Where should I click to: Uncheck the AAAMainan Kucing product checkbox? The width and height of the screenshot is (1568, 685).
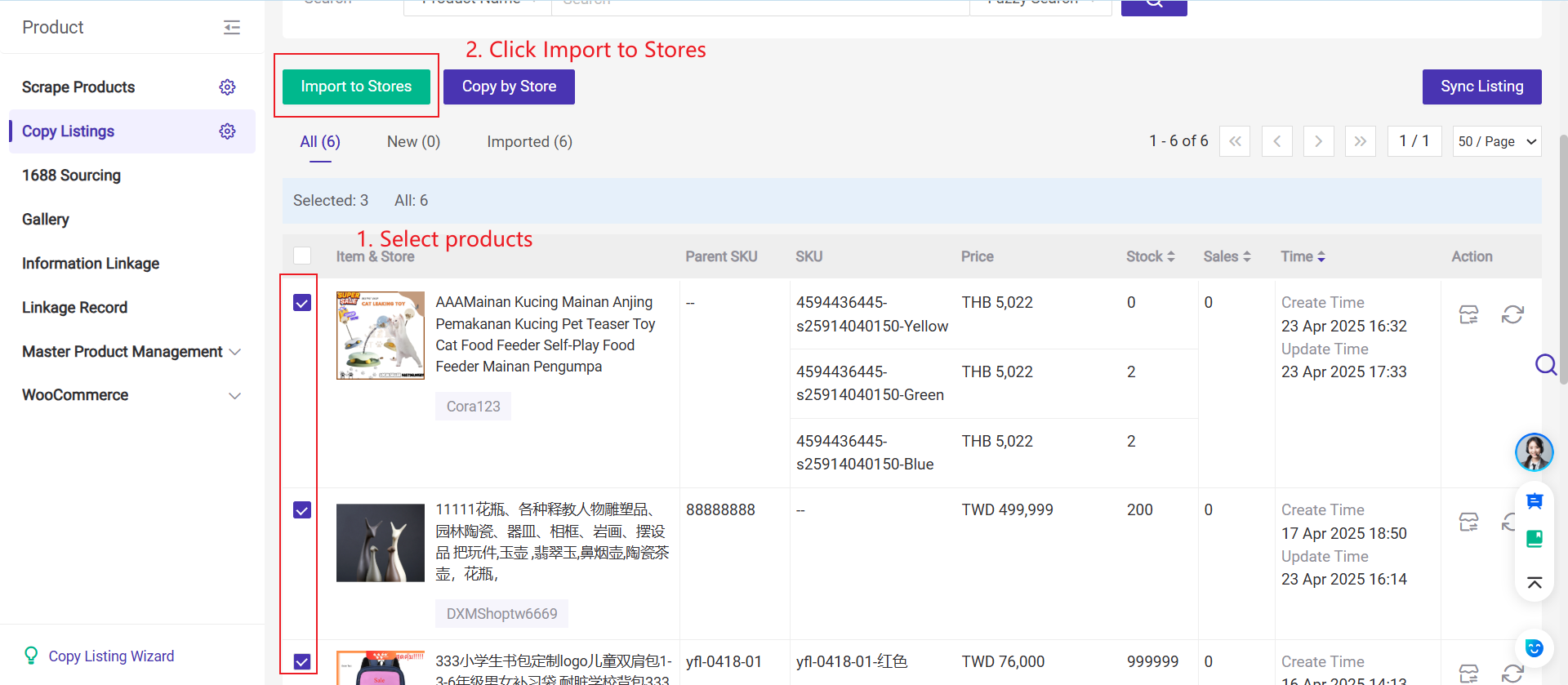click(x=302, y=303)
